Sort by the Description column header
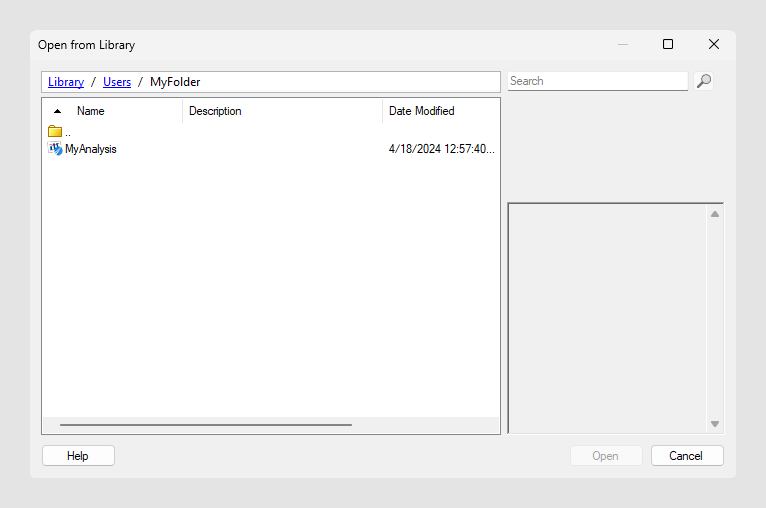This screenshot has width=766, height=508. [x=215, y=111]
